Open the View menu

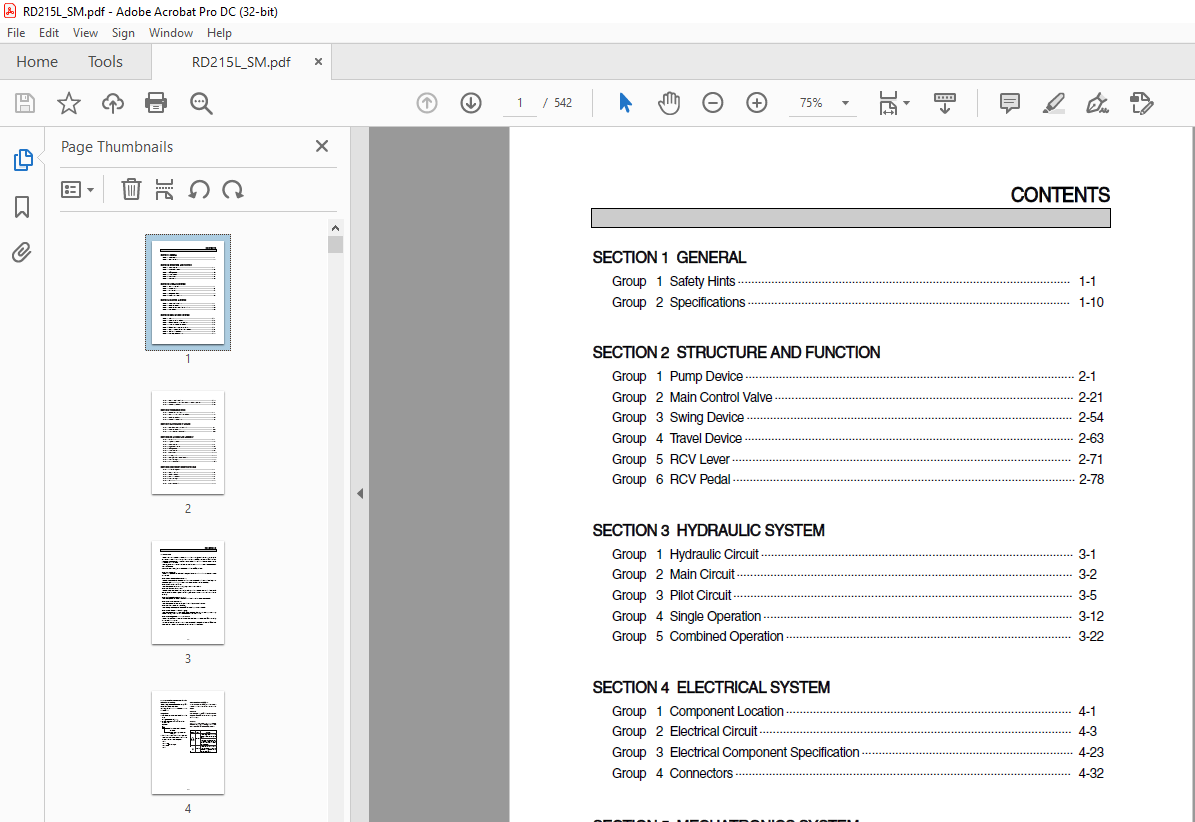tap(85, 33)
